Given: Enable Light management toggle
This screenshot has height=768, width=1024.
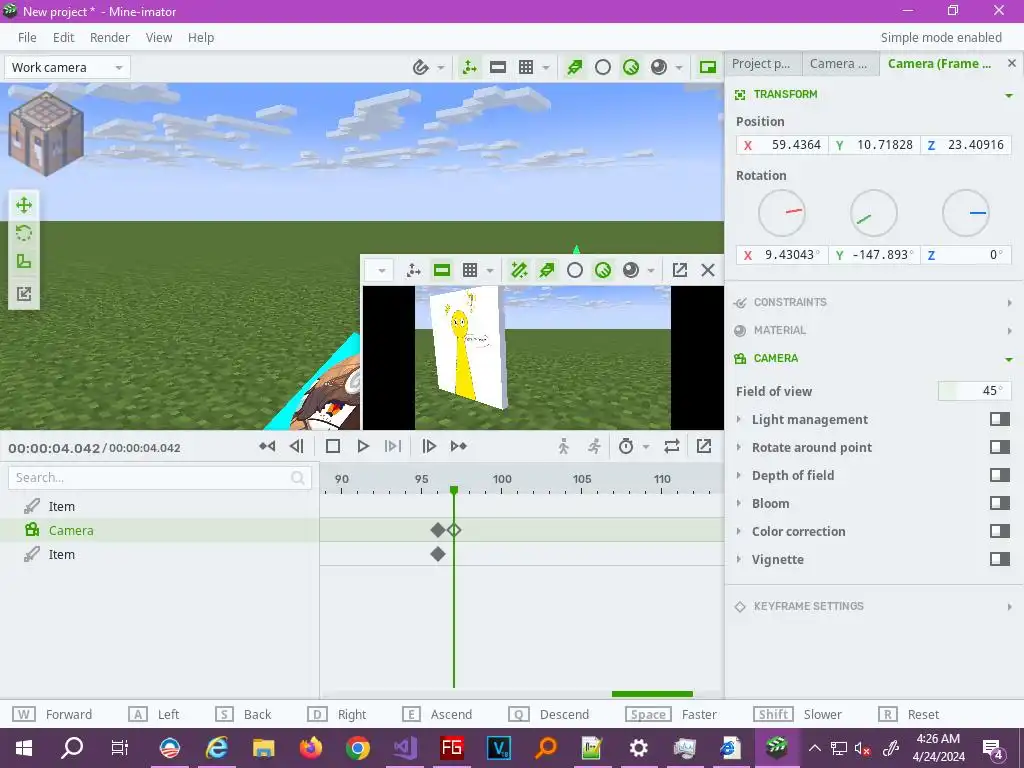Looking at the screenshot, I should [x=1000, y=419].
